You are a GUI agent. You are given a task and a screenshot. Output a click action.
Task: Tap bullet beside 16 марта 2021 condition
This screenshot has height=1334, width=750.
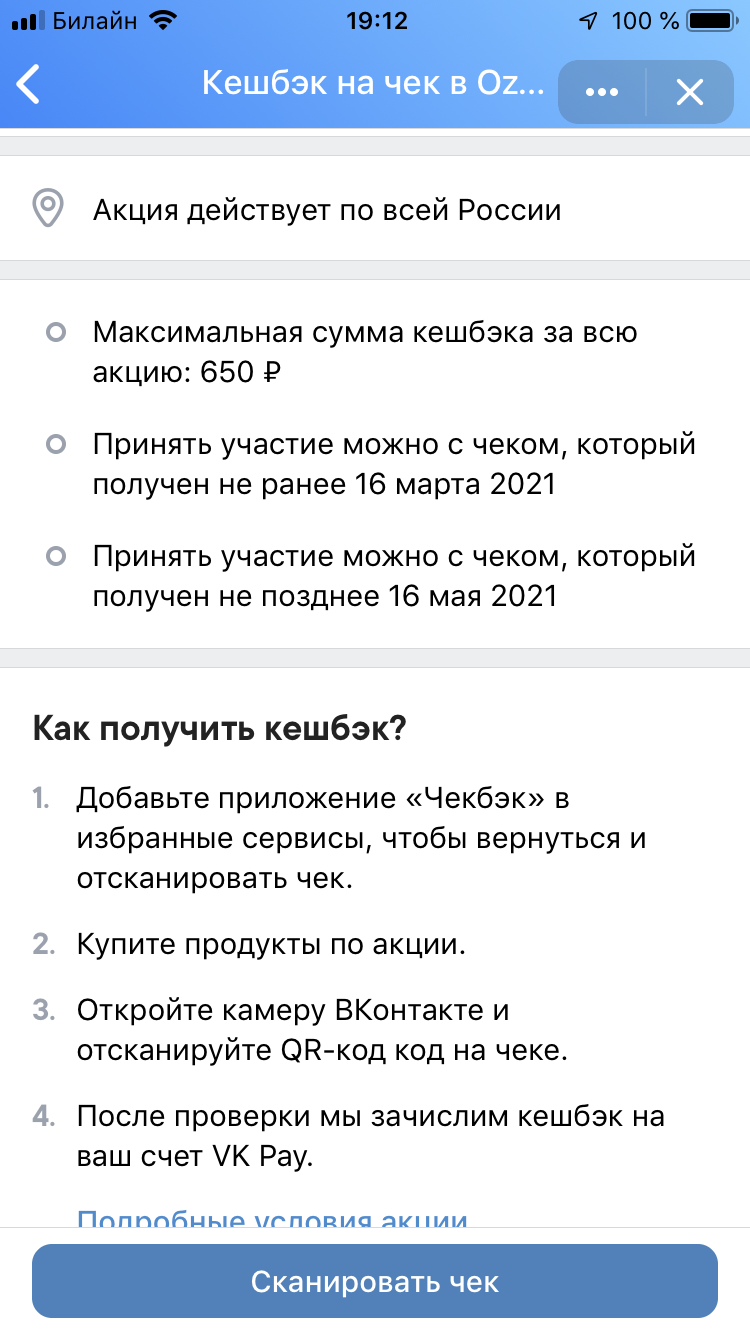[57, 443]
